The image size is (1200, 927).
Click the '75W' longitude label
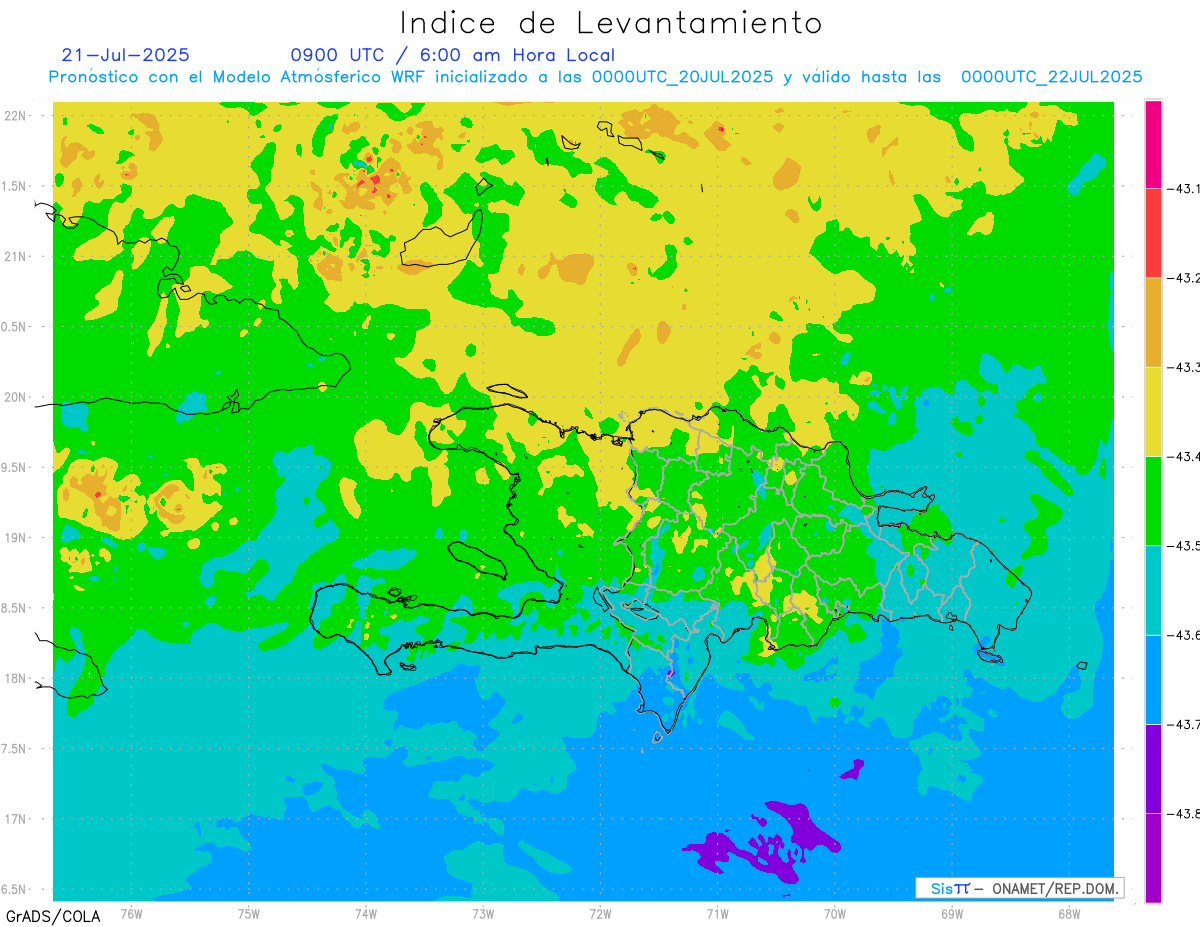[249, 913]
